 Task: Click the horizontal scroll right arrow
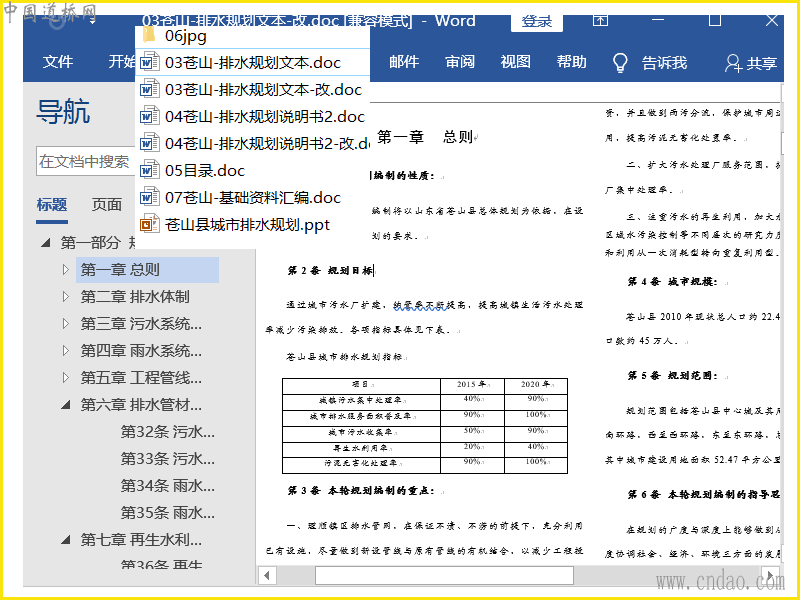coord(772,576)
